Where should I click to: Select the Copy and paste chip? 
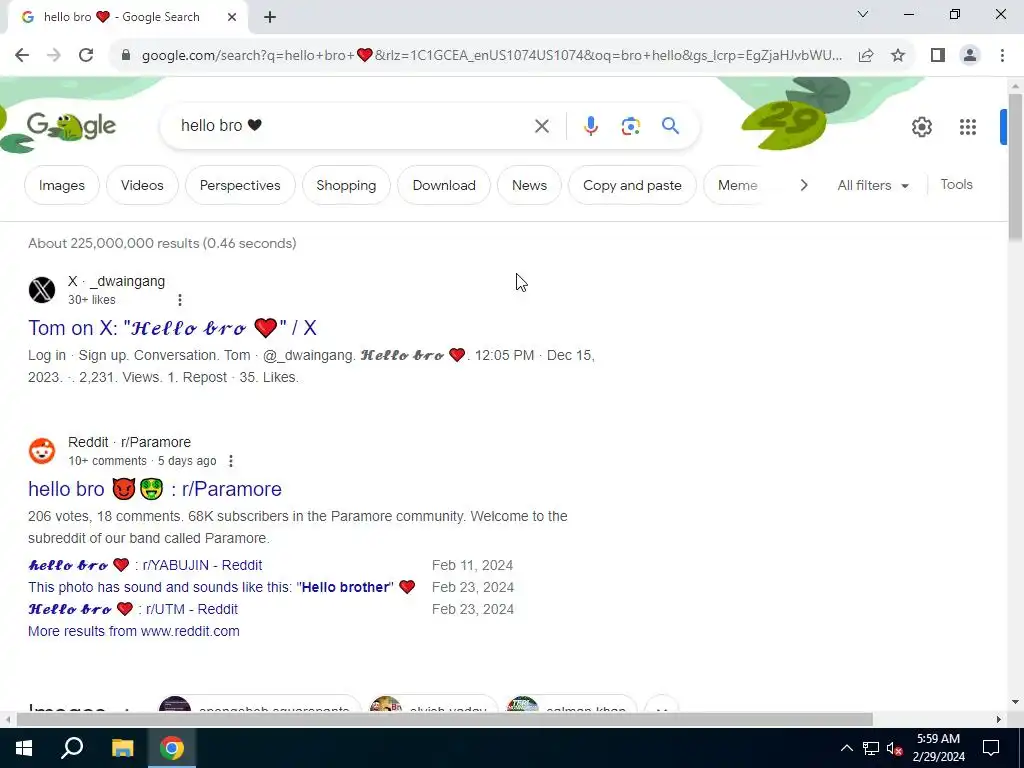click(x=632, y=185)
